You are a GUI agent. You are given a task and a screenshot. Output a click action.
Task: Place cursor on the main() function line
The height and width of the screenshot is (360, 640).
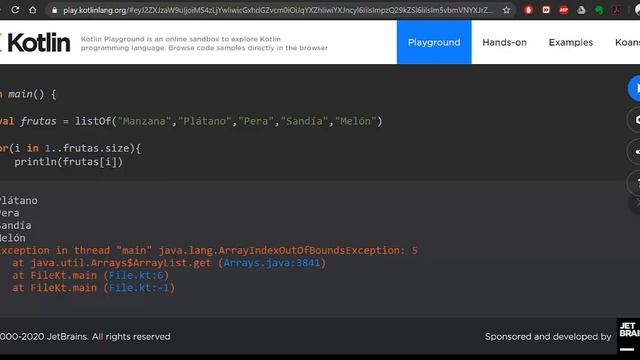[28, 94]
